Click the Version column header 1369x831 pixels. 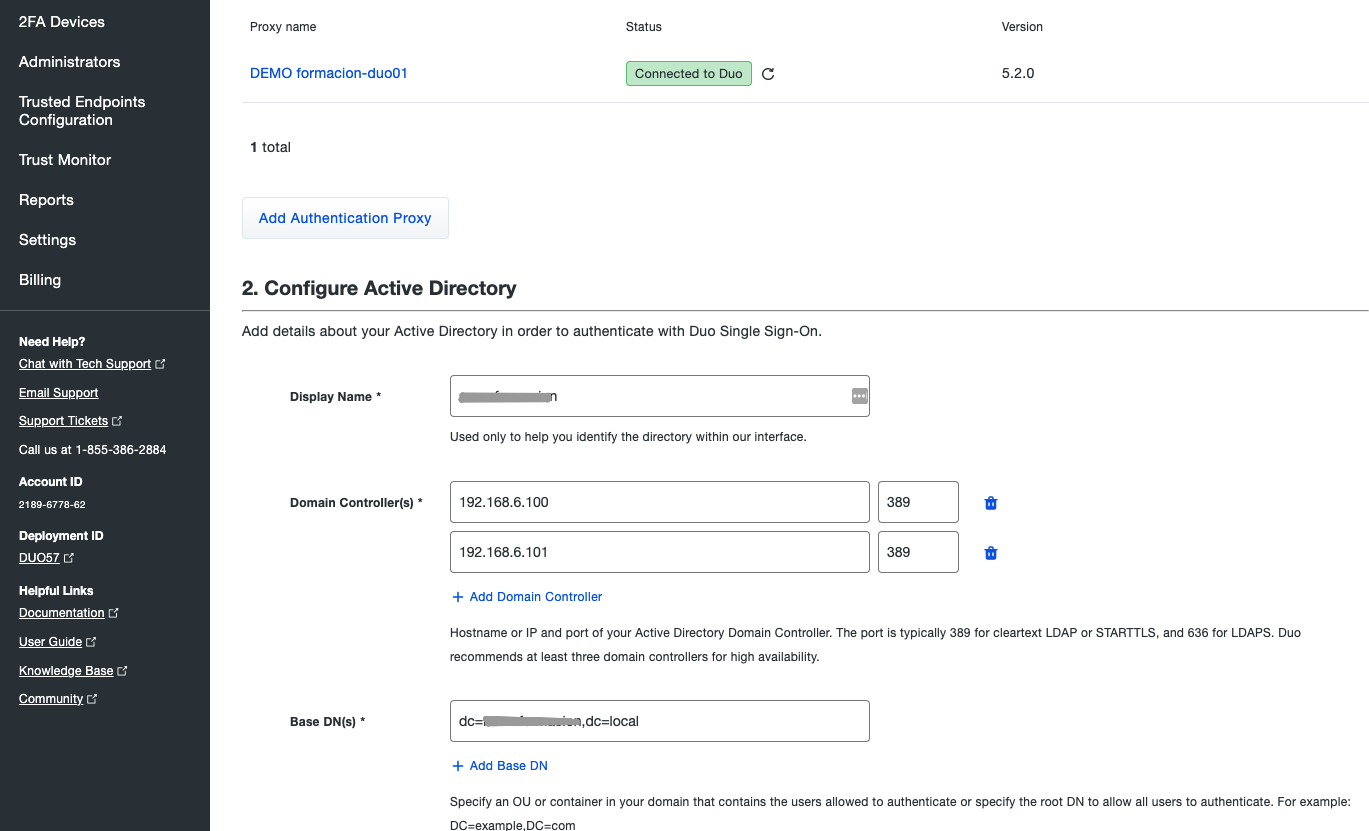(1022, 27)
